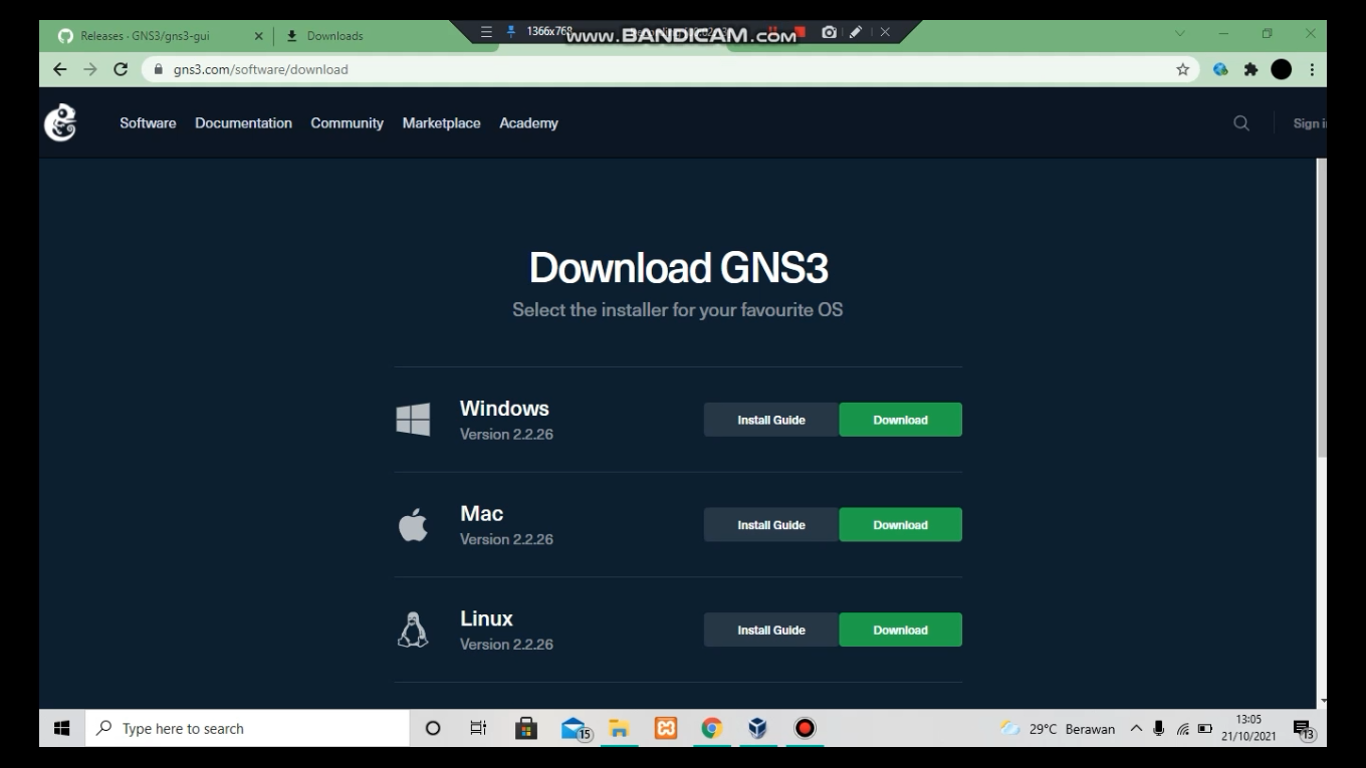Open VirtualBox from the taskbar
Viewport: 1366px width, 768px height.
[757, 728]
